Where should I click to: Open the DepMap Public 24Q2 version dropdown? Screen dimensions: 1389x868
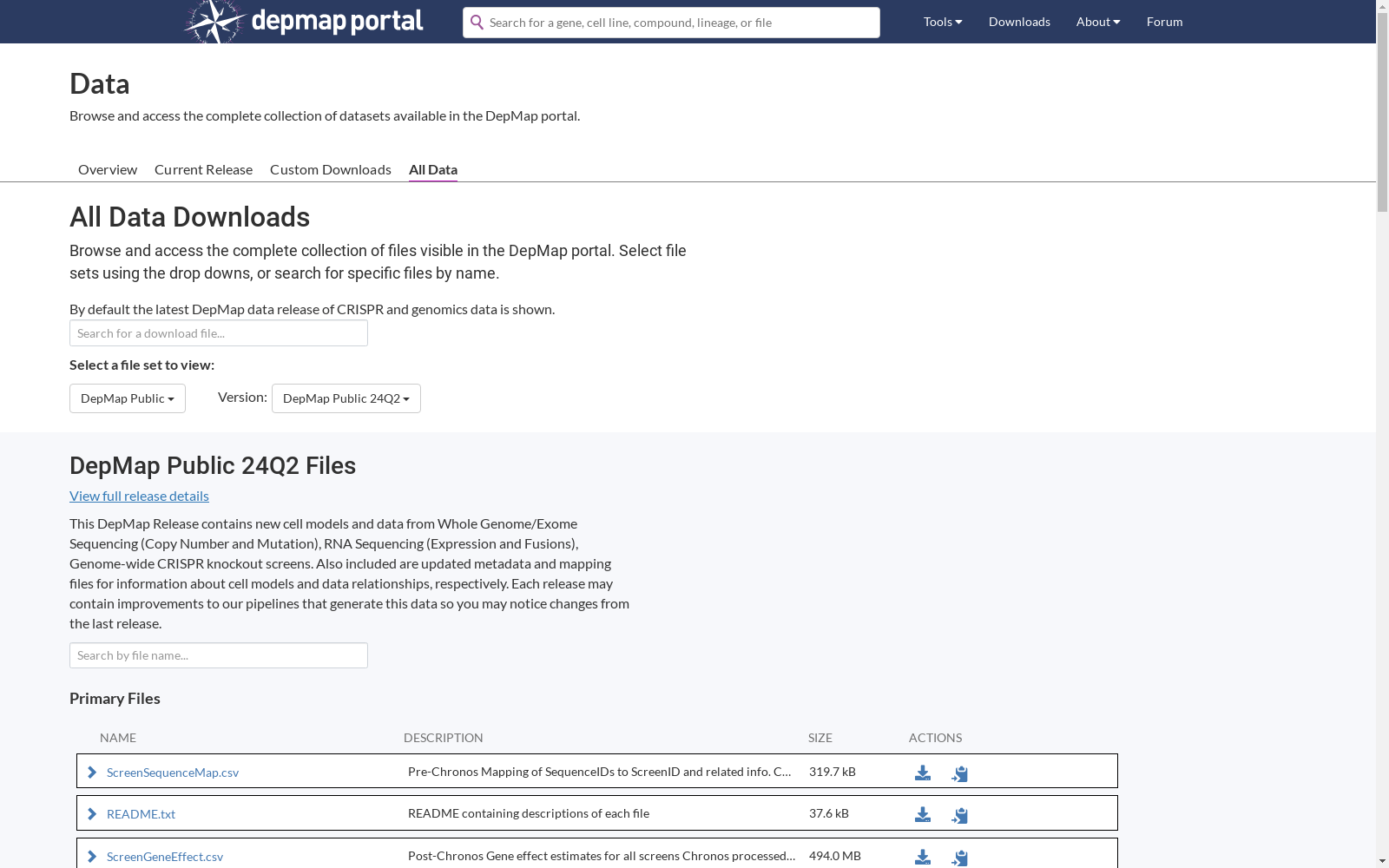346,398
